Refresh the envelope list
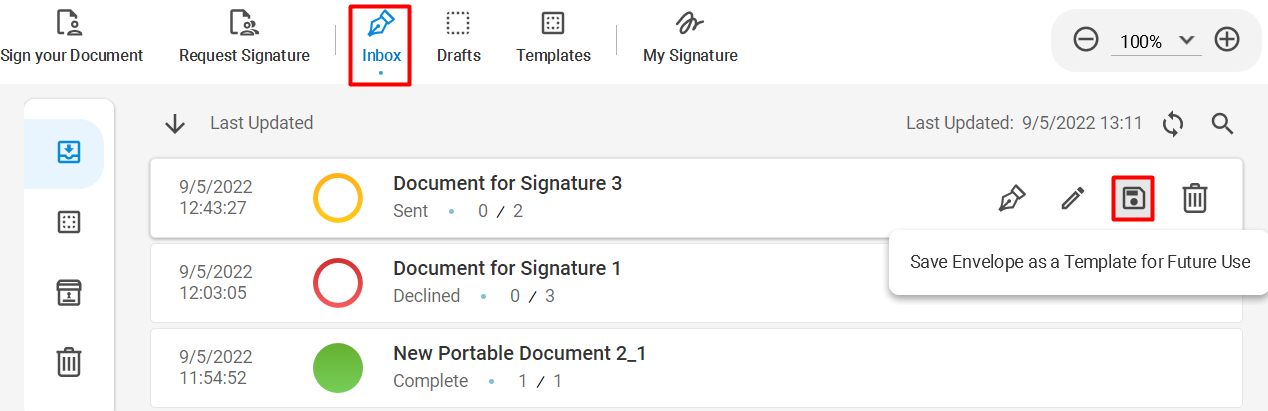The height and width of the screenshot is (411, 1268). pos(1173,123)
